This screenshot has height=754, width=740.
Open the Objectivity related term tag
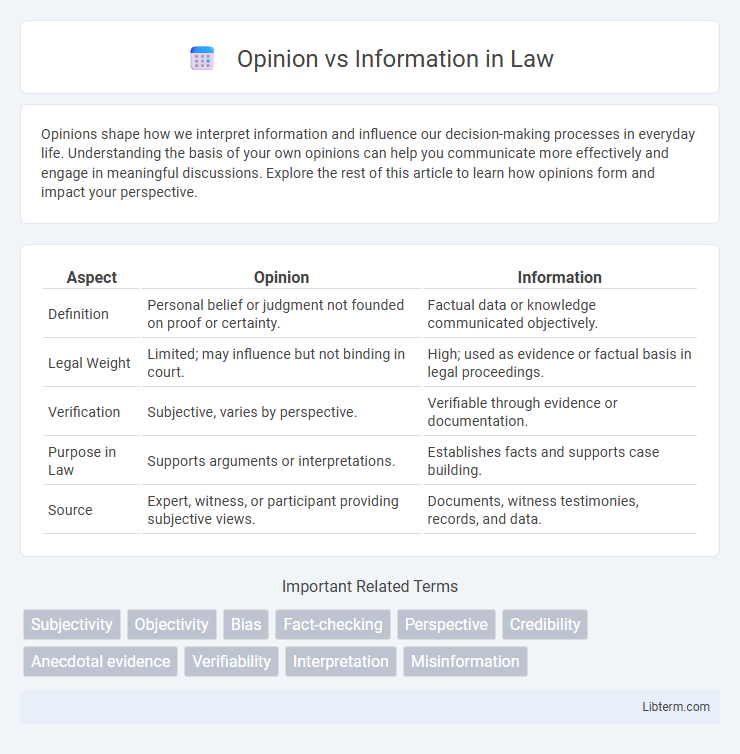point(172,624)
